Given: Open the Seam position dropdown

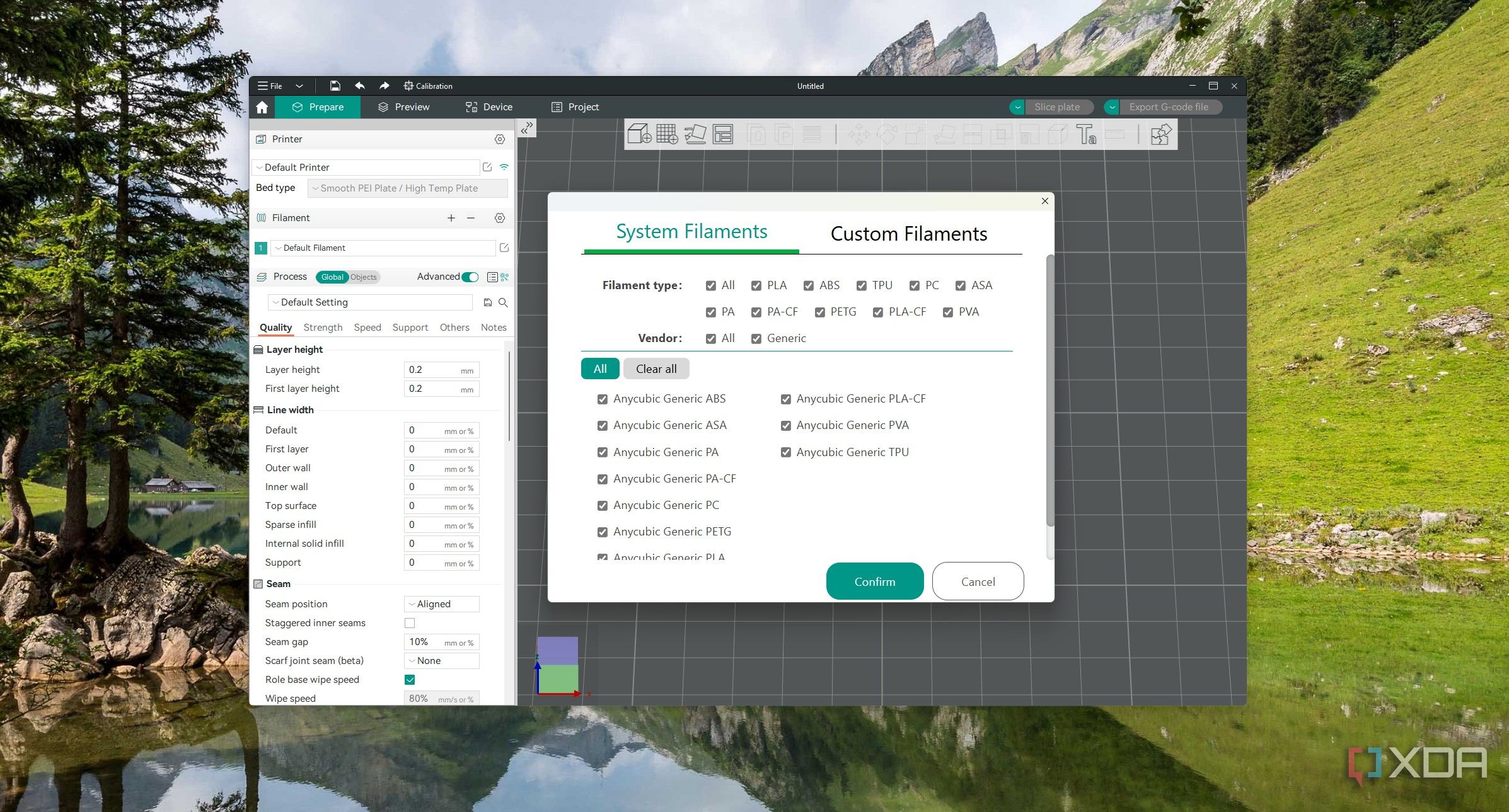Looking at the screenshot, I should pos(441,604).
